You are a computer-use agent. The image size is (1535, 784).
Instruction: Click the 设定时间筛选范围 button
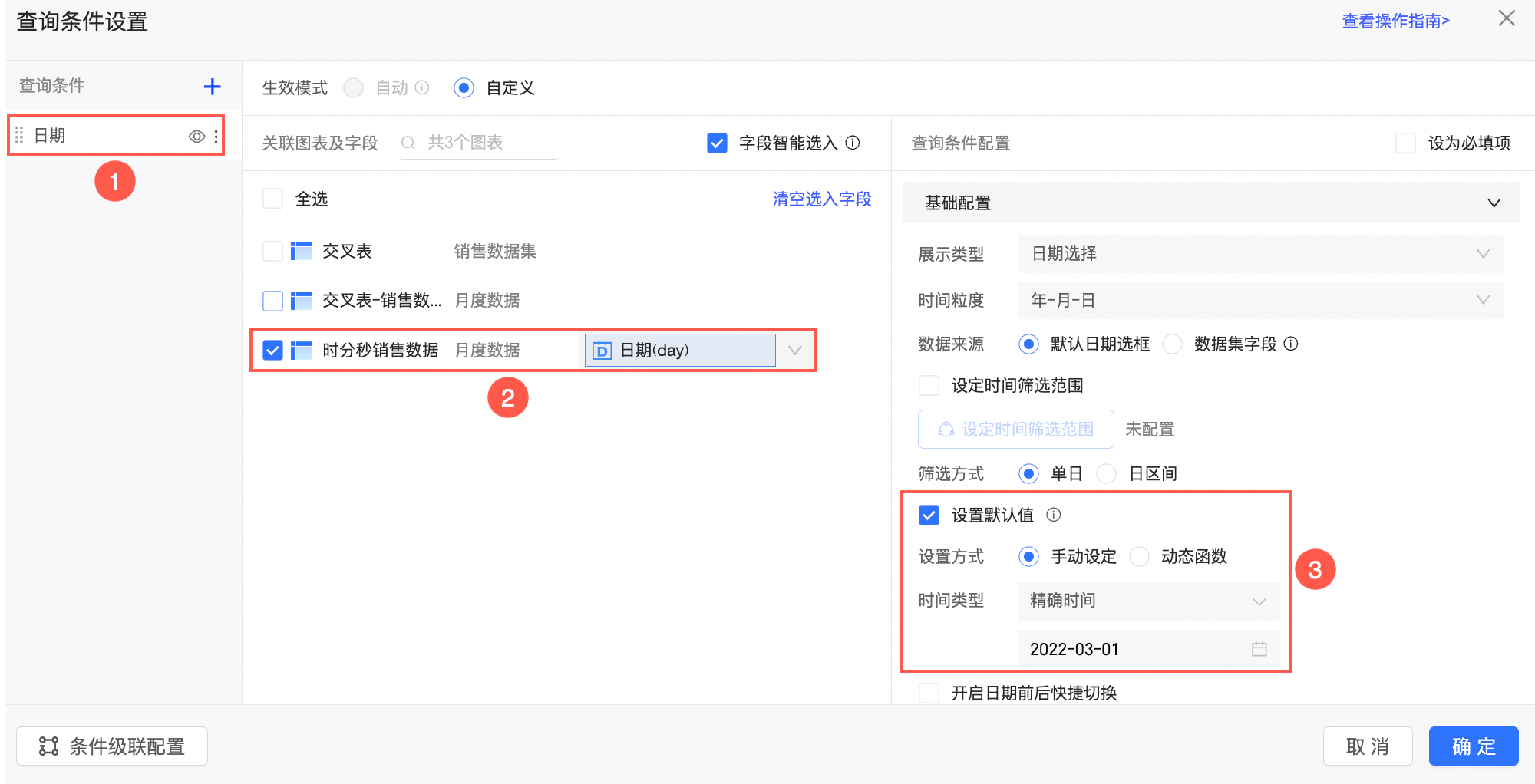1015,429
